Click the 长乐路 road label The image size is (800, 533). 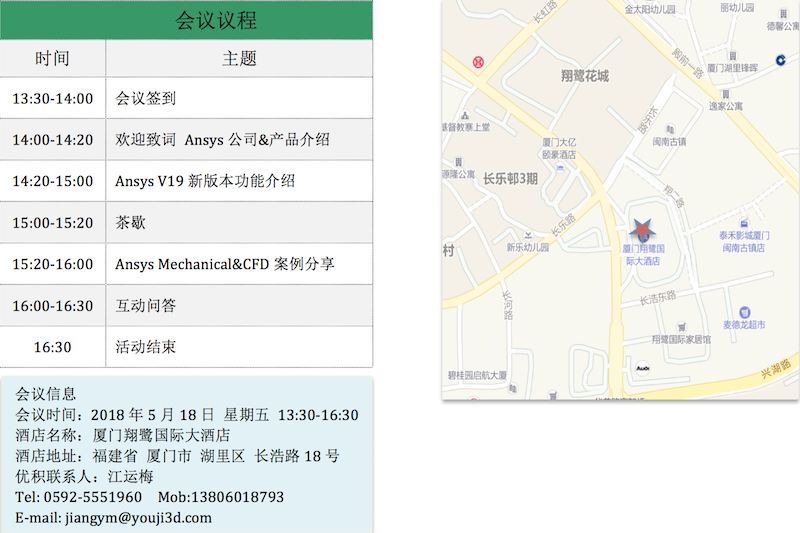point(563,225)
